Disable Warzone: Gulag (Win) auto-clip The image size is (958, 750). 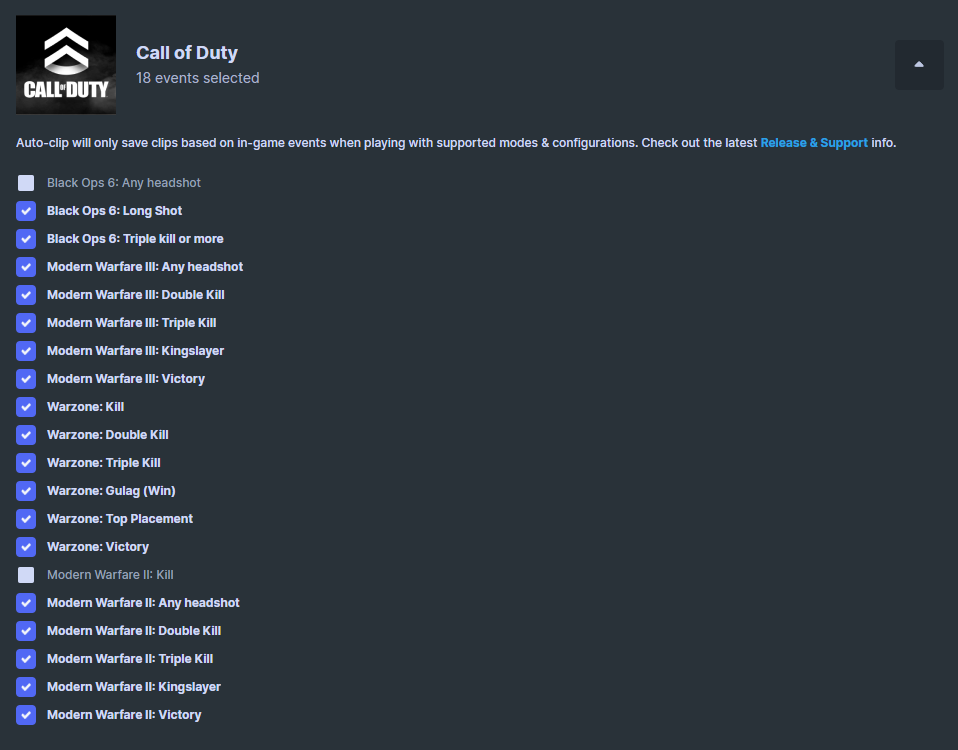point(26,491)
